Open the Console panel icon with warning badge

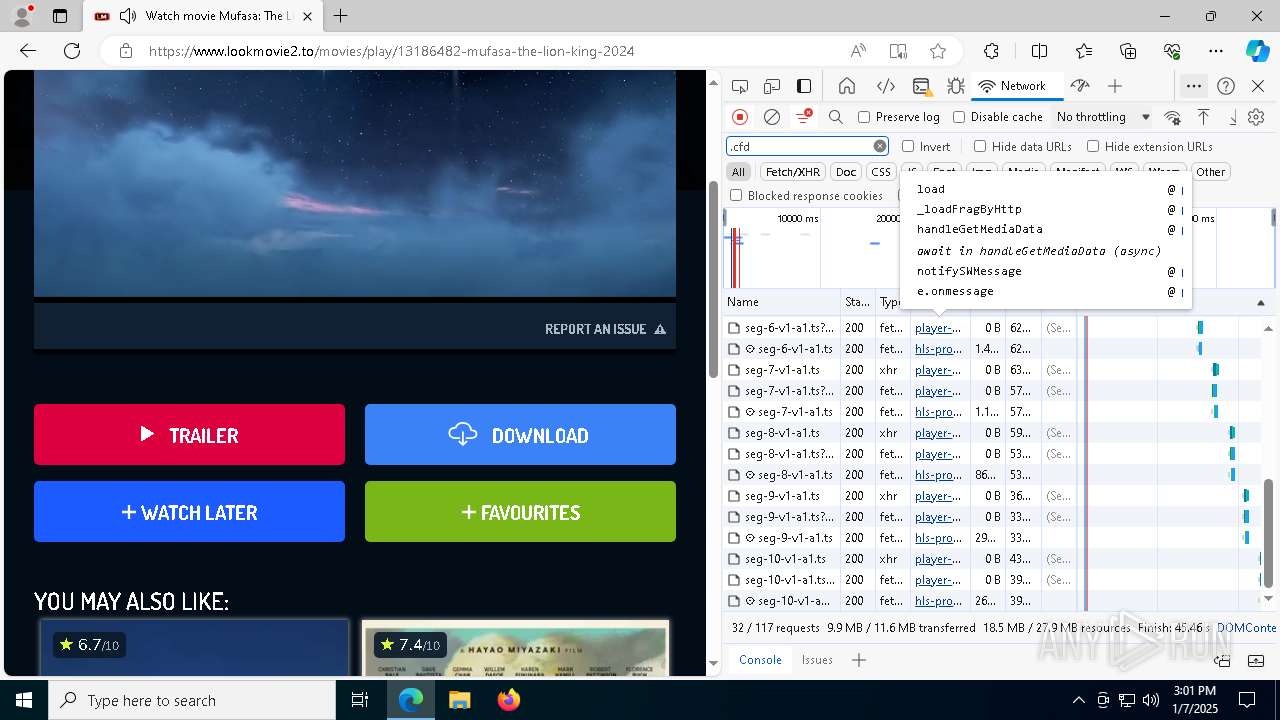pos(921,86)
